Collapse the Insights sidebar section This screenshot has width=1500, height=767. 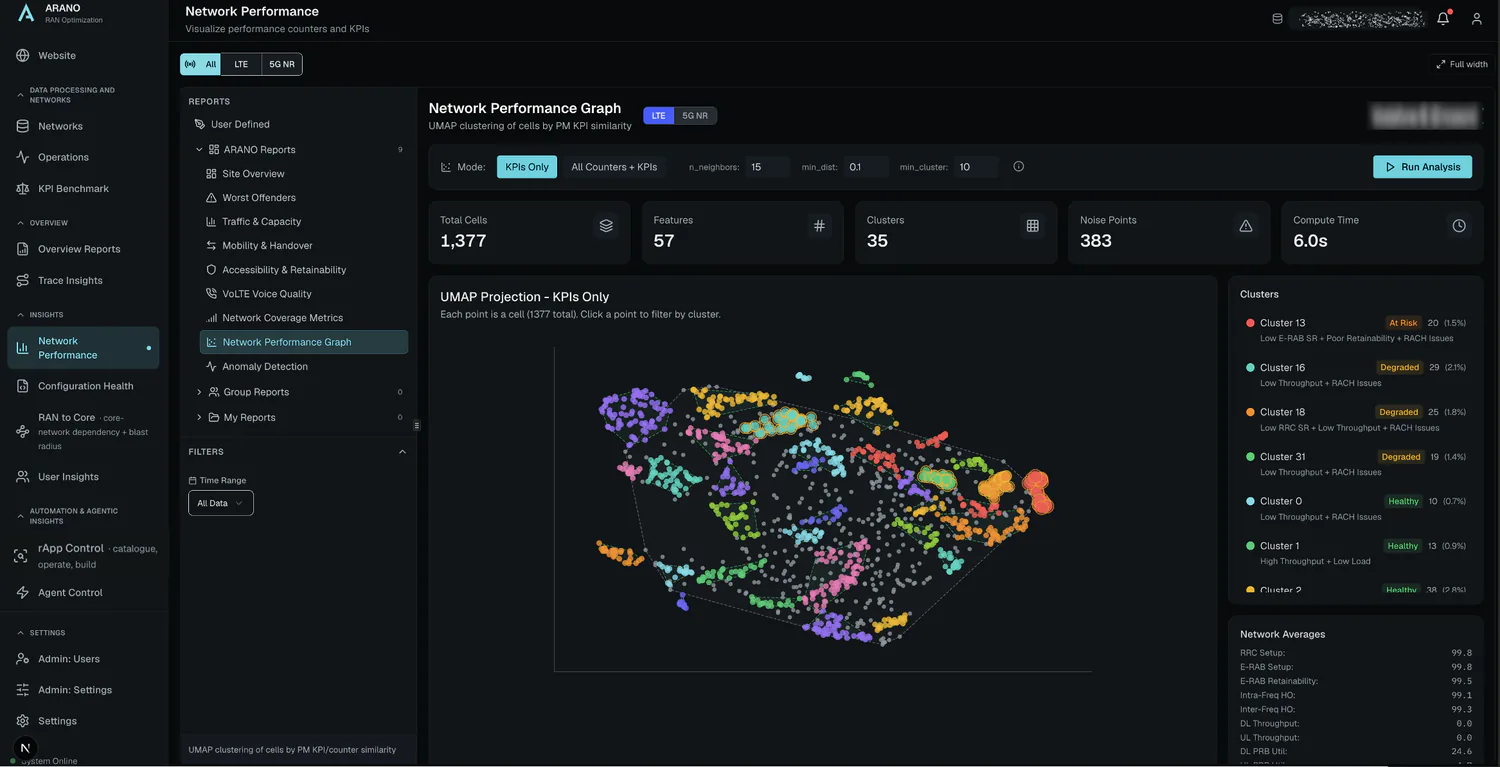coord(22,315)
